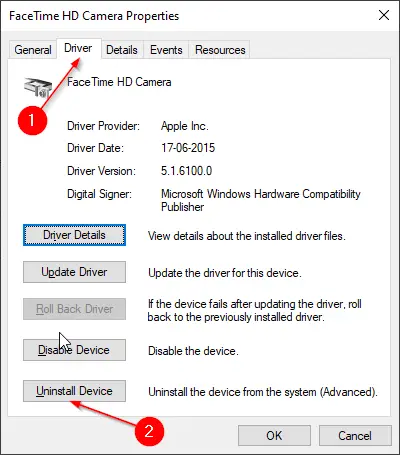Click the Uninstall Device button
This screenshot has height=455, width=400.
pos(74,391)
